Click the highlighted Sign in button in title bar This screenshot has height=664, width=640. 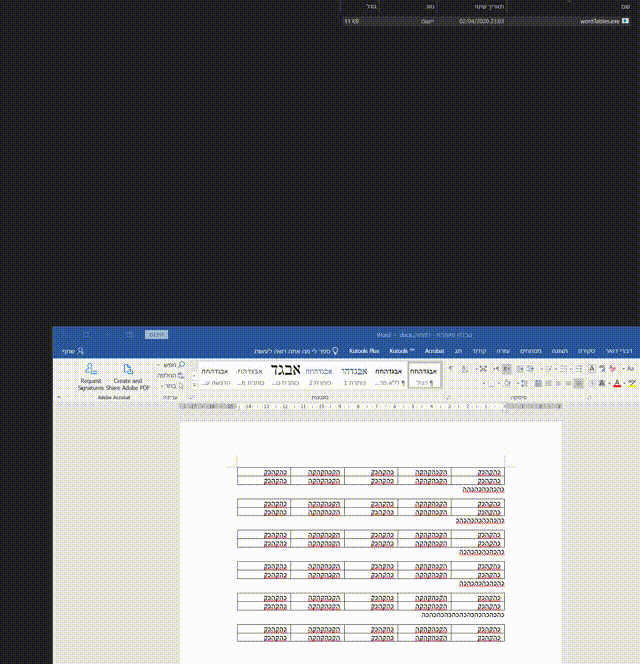(x=156, y=335)
